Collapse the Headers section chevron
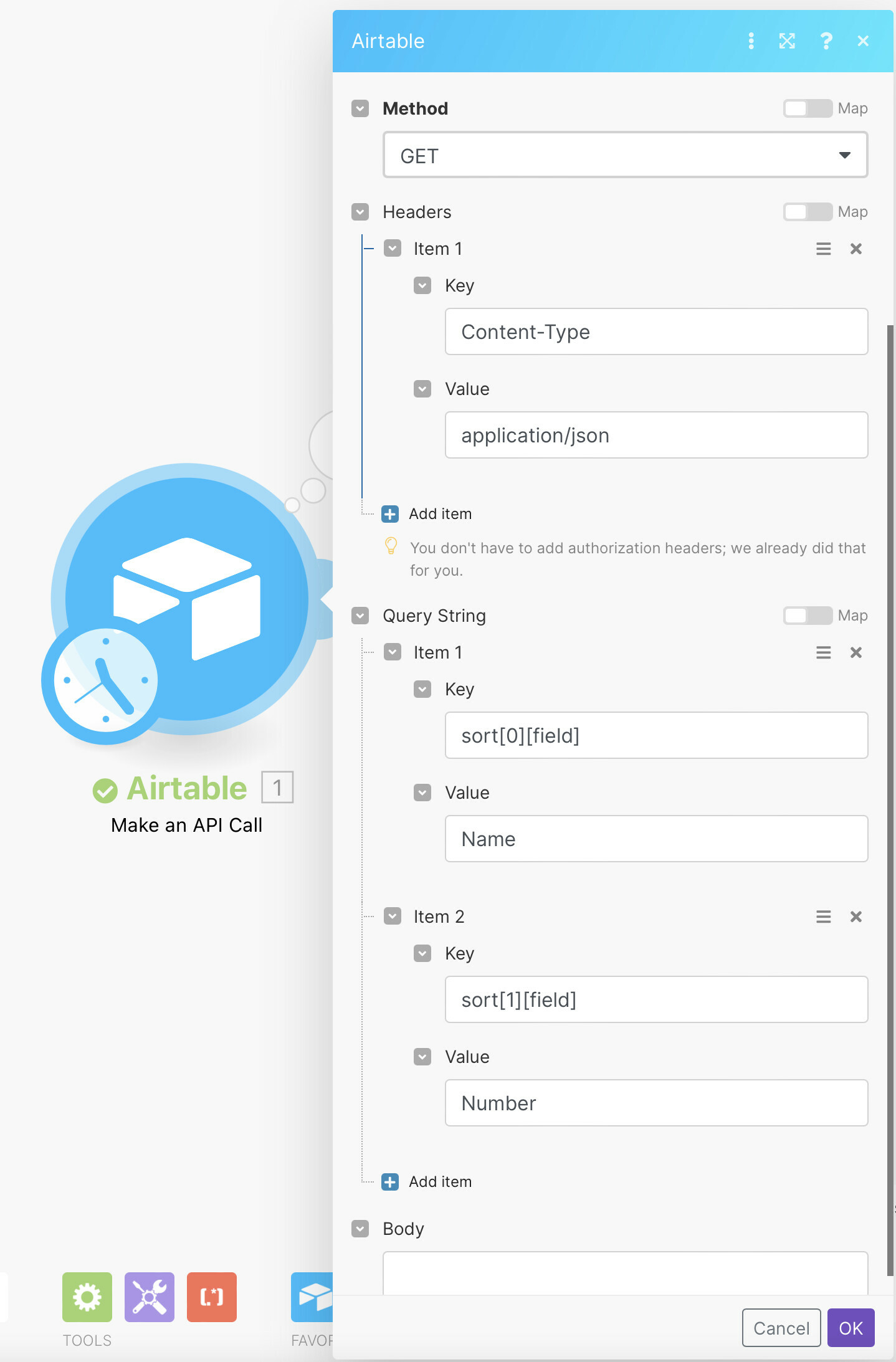 pos(360,212)
